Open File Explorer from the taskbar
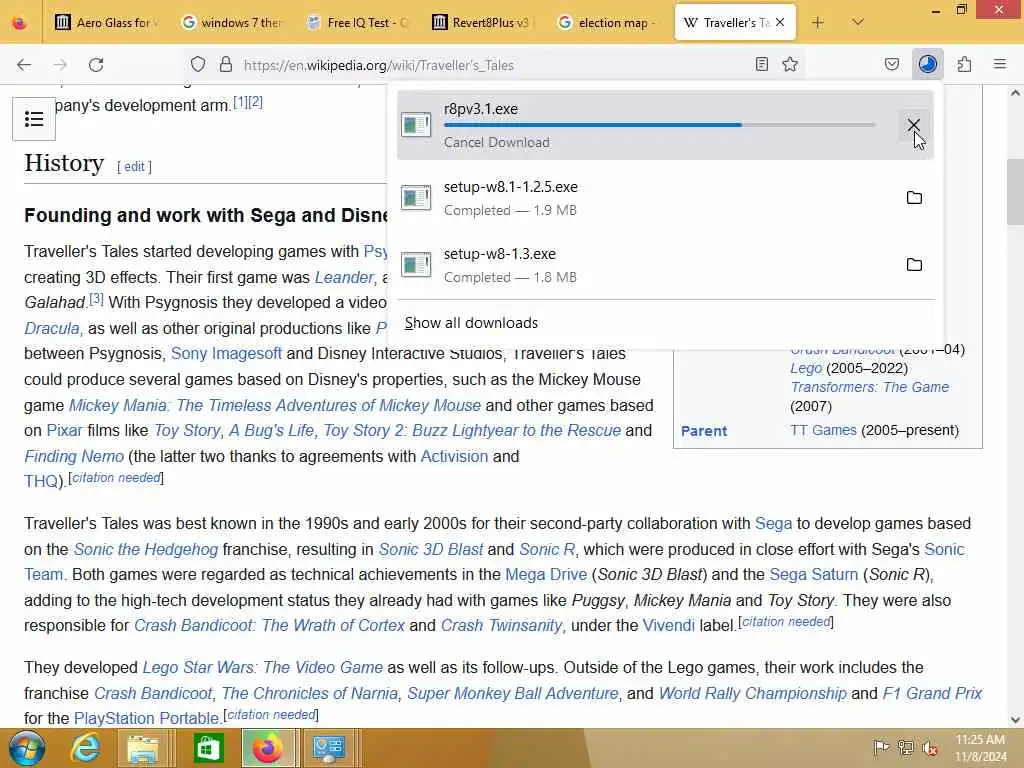 [x=144, y=748]
